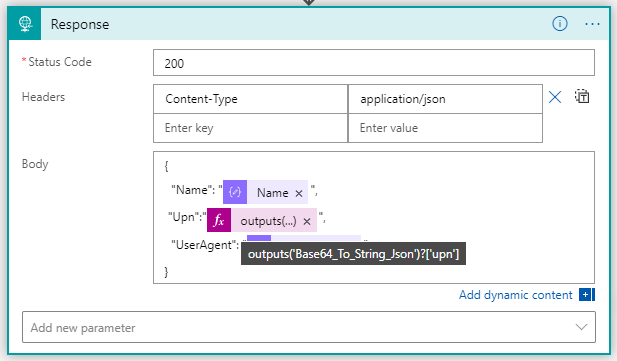The image size is (617, 361).
Task: Open the Response info icon
Action: (560, 24)
